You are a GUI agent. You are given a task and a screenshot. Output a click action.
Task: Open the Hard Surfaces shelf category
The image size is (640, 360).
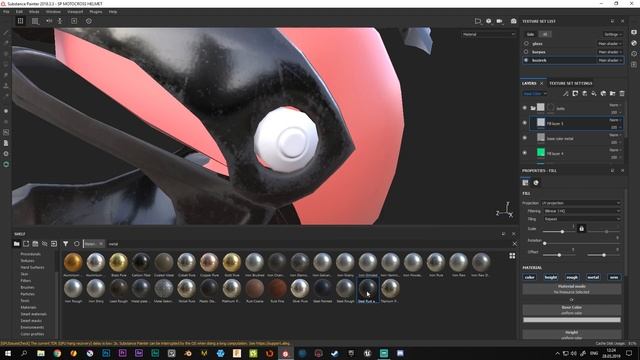pyautogui.click(x=32, y=267)
